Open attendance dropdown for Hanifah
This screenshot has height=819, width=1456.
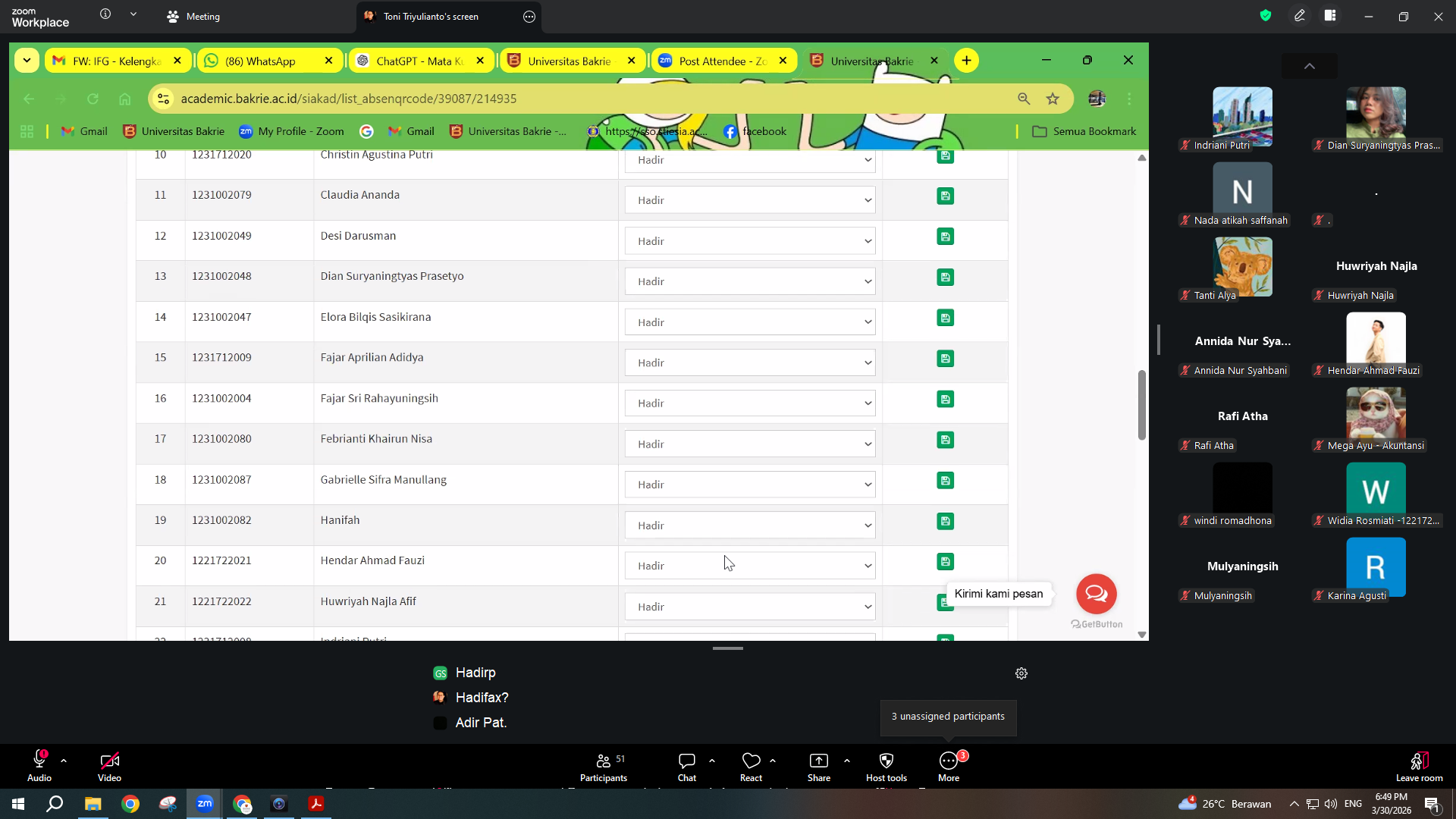[750, 526]
